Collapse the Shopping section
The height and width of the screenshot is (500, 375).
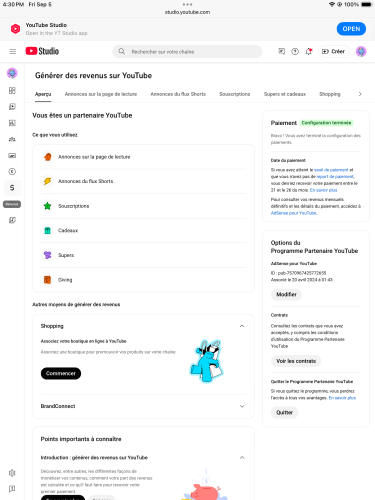242,326
